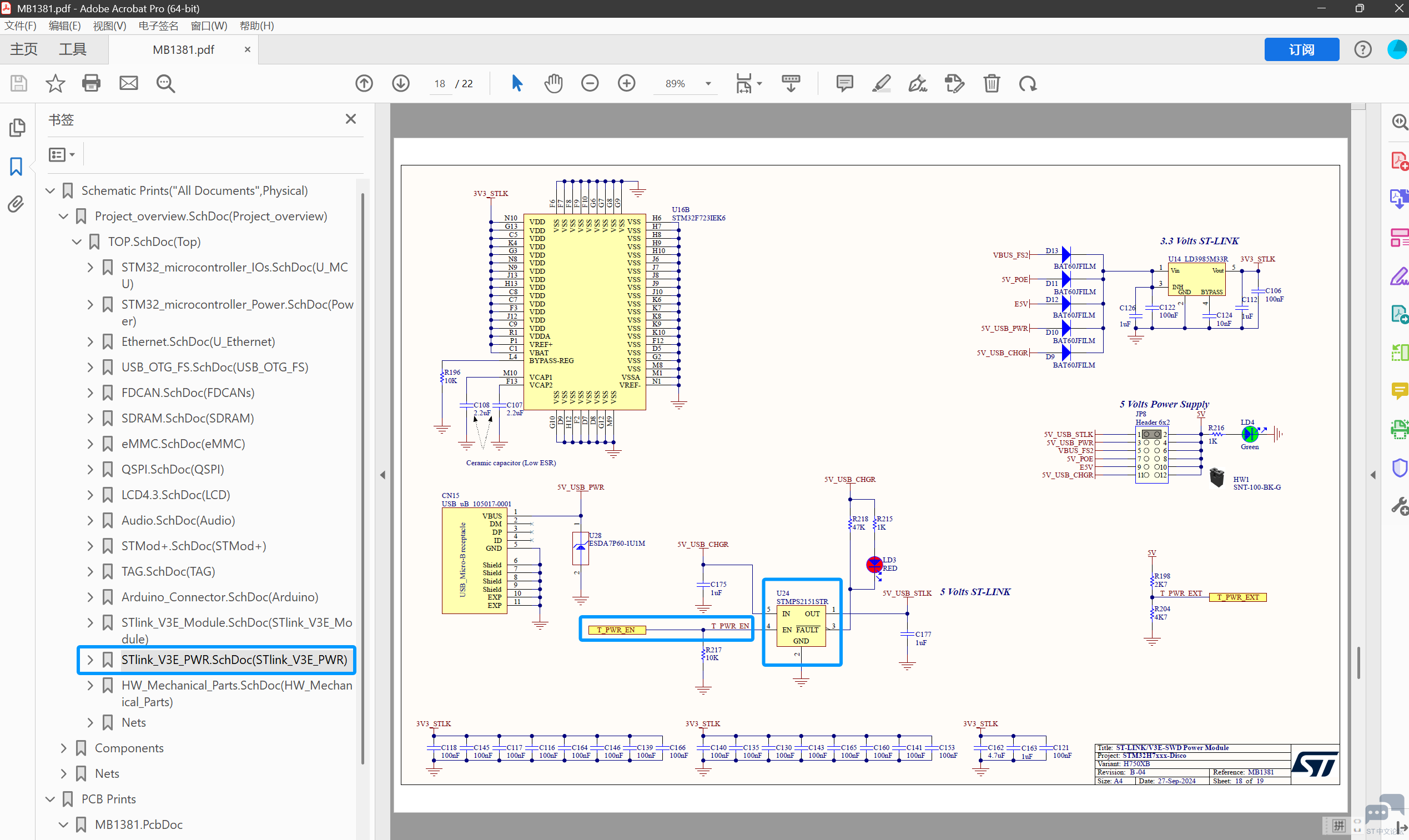Click the page number input field
The image size is (1409, 840).
[440, 84]
